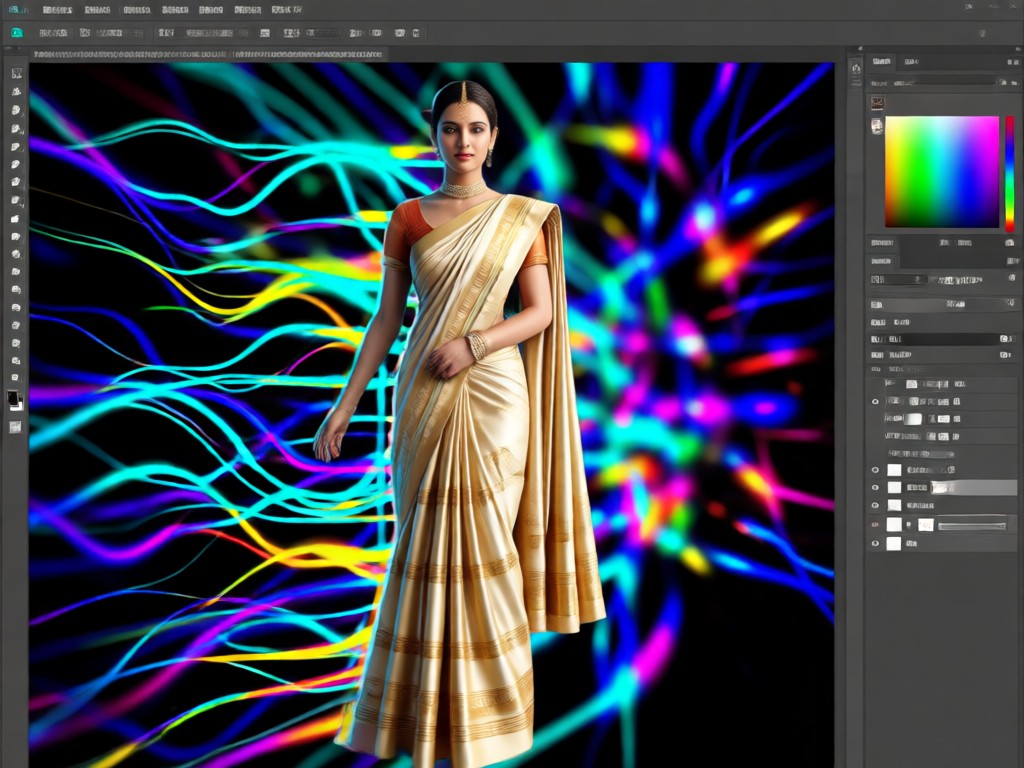This screenshot has height=768, width=1024.
Task: Click the upper small swatch icon above color field
Action: [877, 103]
